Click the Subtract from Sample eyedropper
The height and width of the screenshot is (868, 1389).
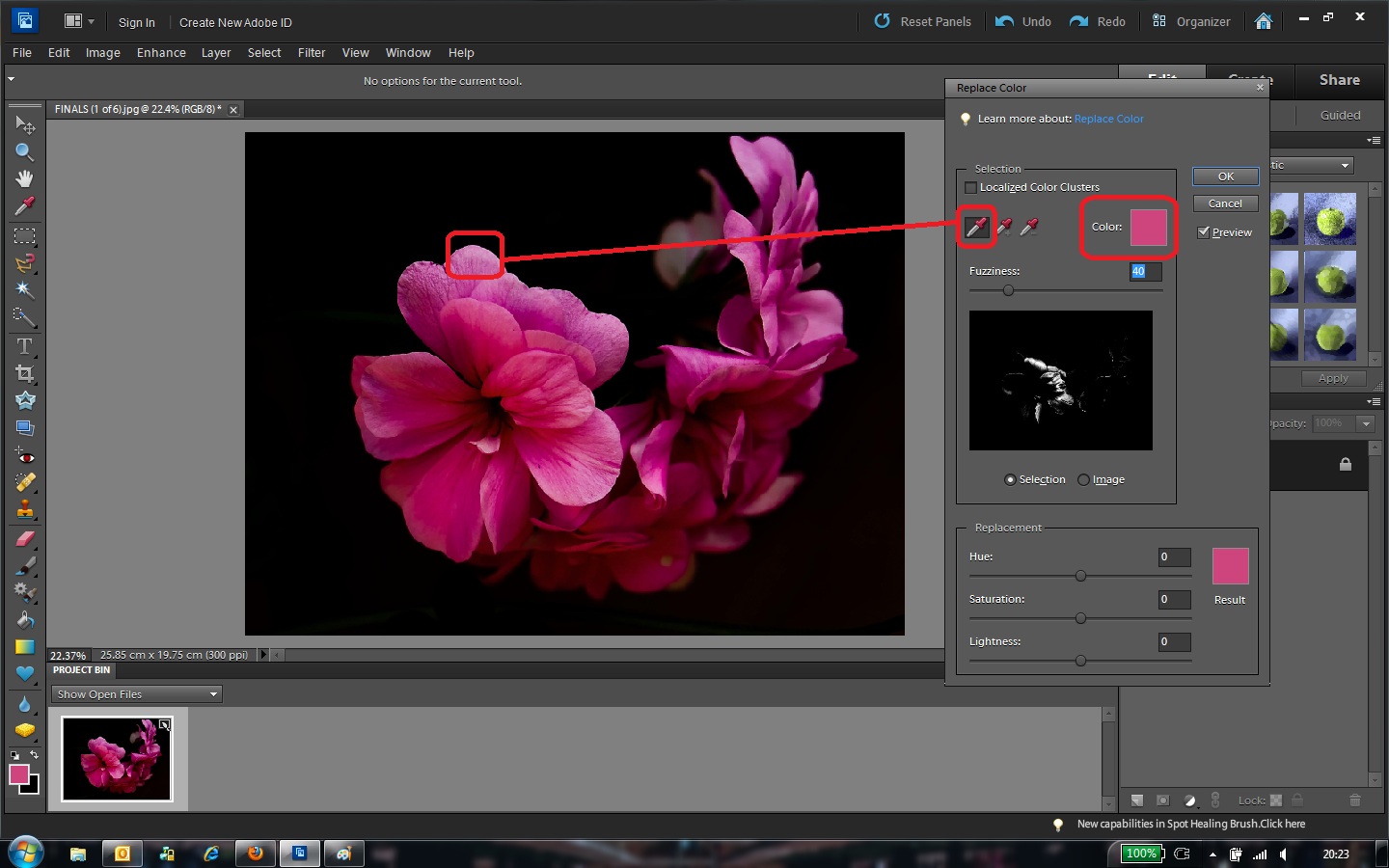click(x=1029, y=227)
